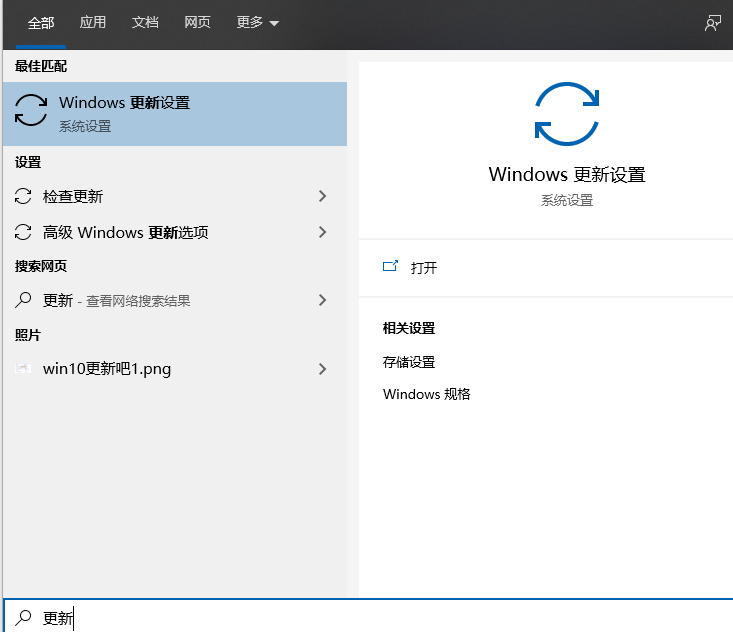Click 打开 to launch update settings
The width and height of the screenshot is (733, 632).
[x=424, y=268]
